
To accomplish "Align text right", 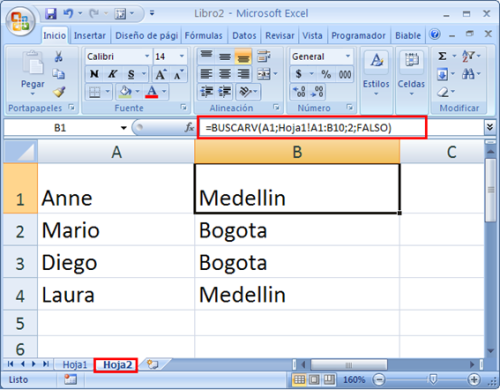I will tap(243, 74).
